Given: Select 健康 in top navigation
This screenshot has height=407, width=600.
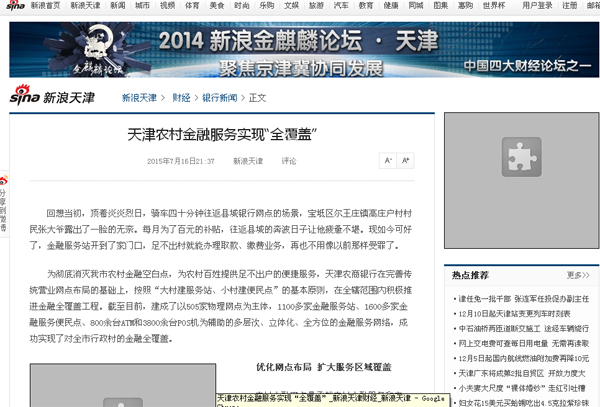Looking at the screenshot, I should tap(391, 5).
